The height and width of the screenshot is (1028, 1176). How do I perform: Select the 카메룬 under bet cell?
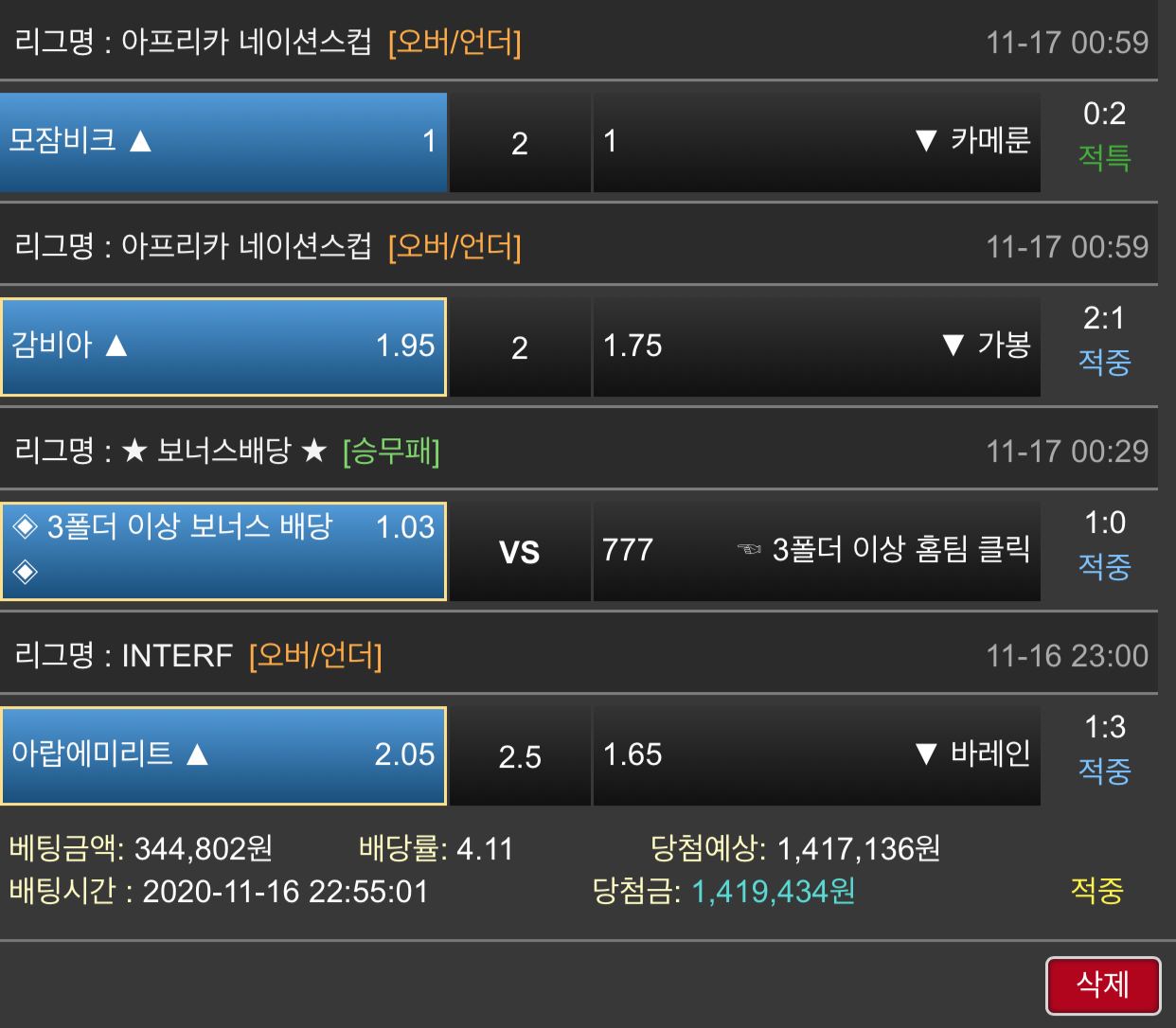tap(816, 142)
